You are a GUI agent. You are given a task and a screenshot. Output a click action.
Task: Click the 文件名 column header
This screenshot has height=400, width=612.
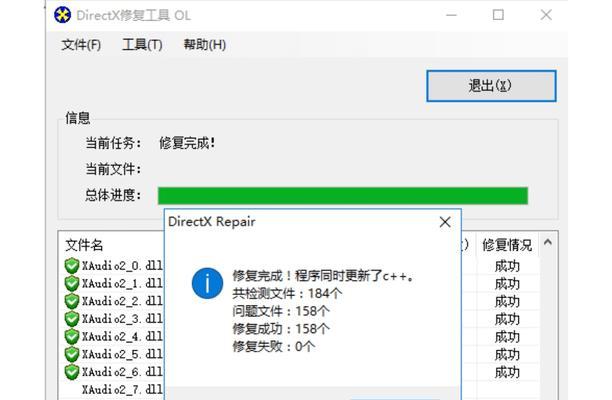(84, 245)
